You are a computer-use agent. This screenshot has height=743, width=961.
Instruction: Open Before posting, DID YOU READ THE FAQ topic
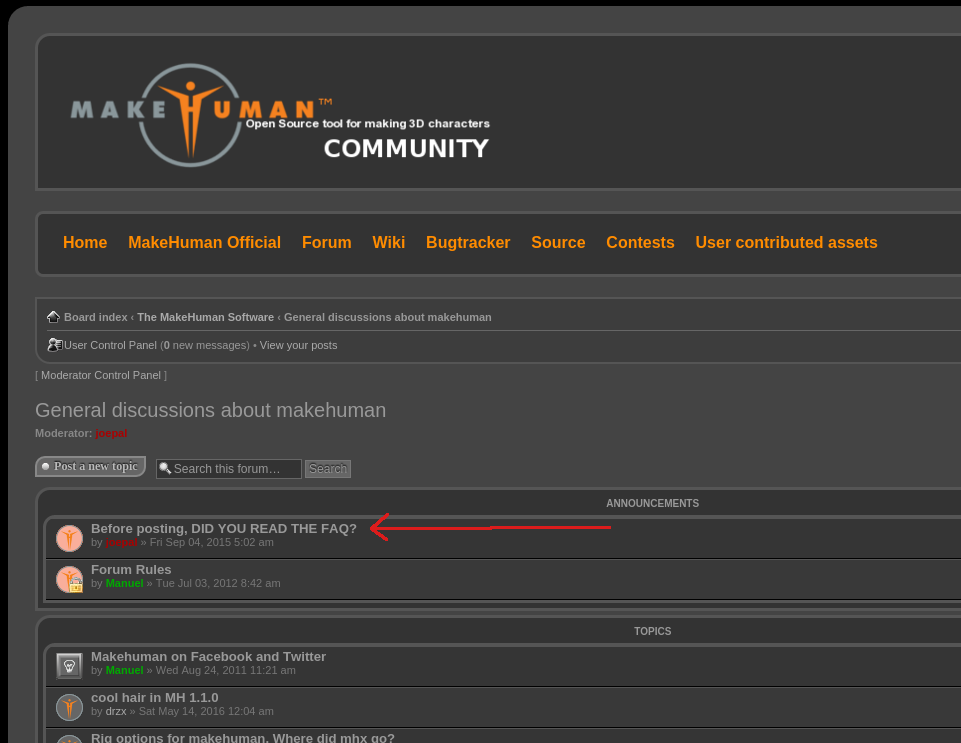[x=224, y=529]
